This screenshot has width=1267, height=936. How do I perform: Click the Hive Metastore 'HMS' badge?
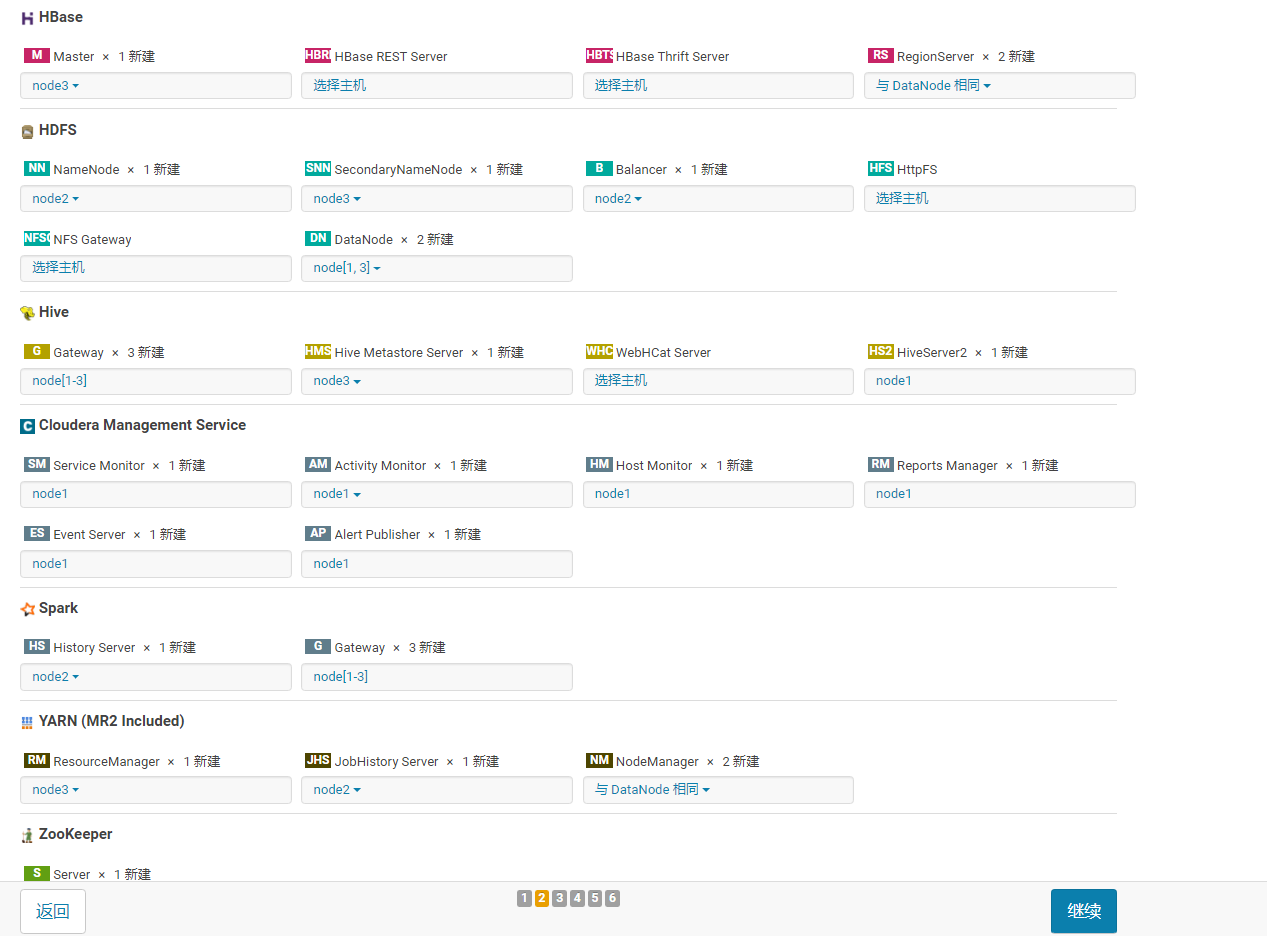[x=318, y=351]
